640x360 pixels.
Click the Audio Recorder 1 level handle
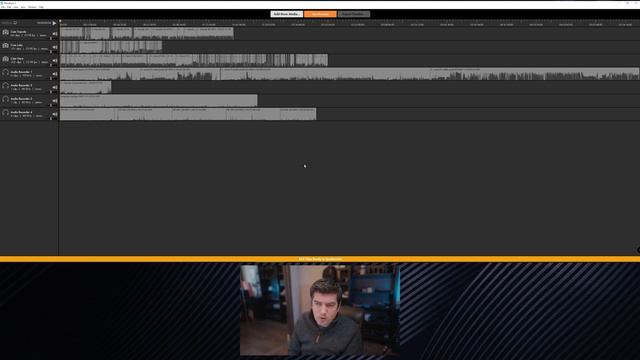coord(51,79)
